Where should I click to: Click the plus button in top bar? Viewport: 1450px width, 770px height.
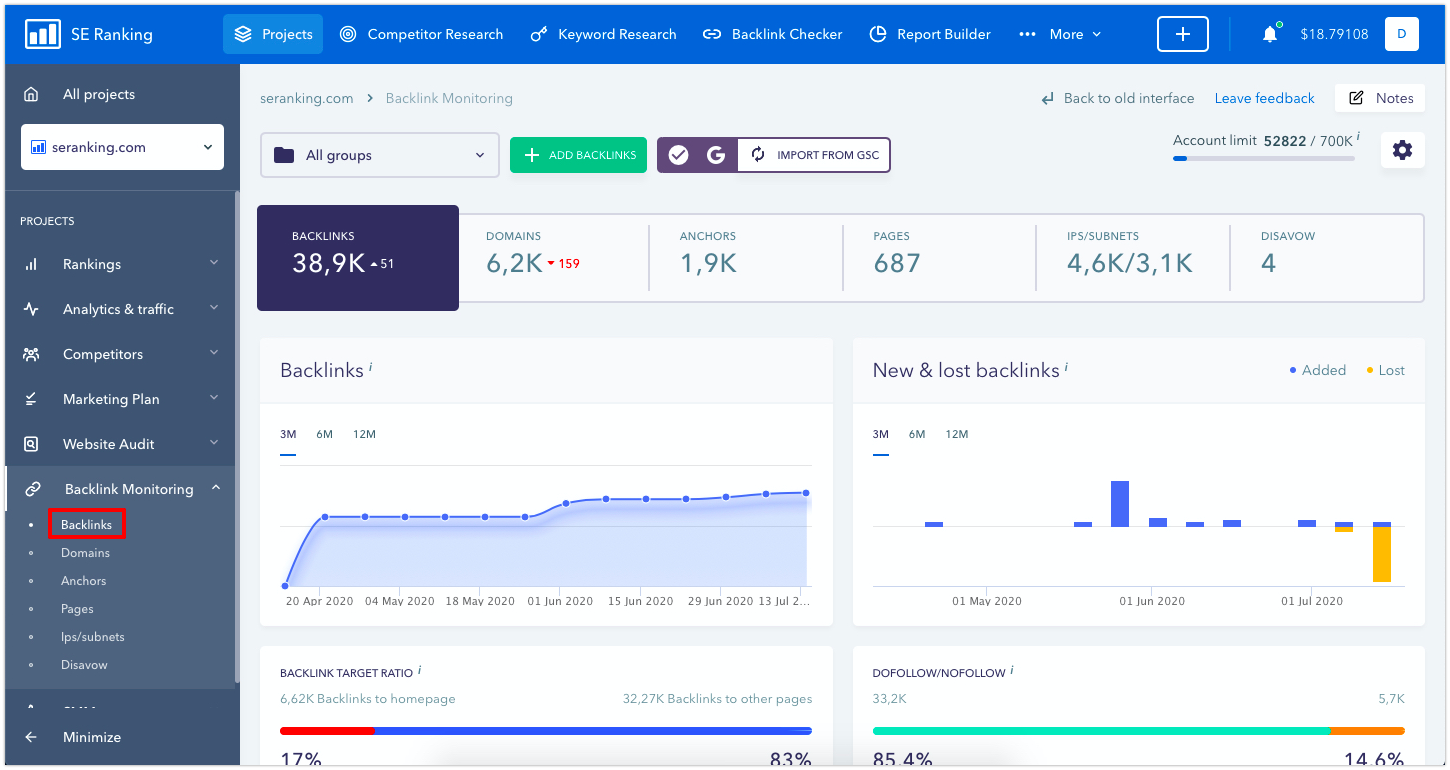point(1182,34)
